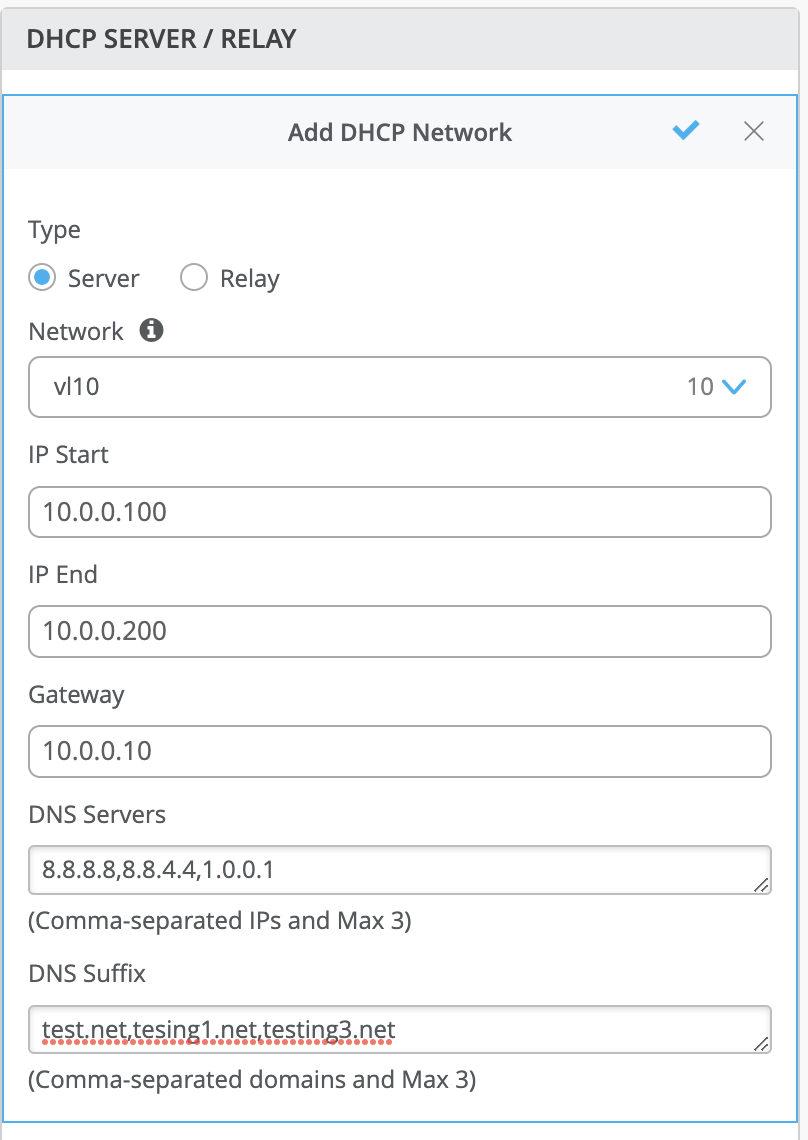Viewport: 808px width, 1140px height.
Task: Click the DNS Servers text area
Action: click(x=400, y=870)
